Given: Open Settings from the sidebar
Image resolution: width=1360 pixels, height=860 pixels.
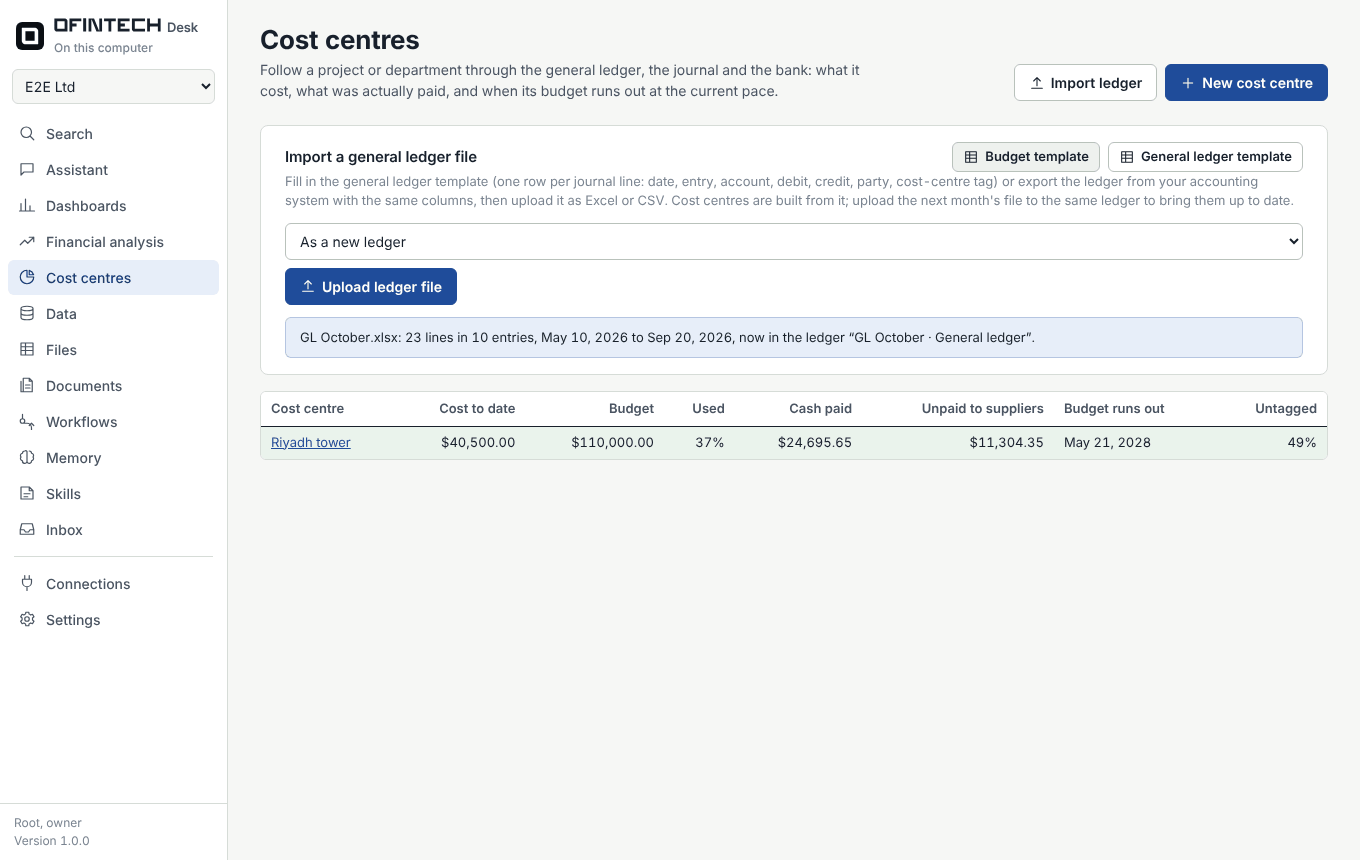Looking at the screenshot, I should (x=113, y=620).
